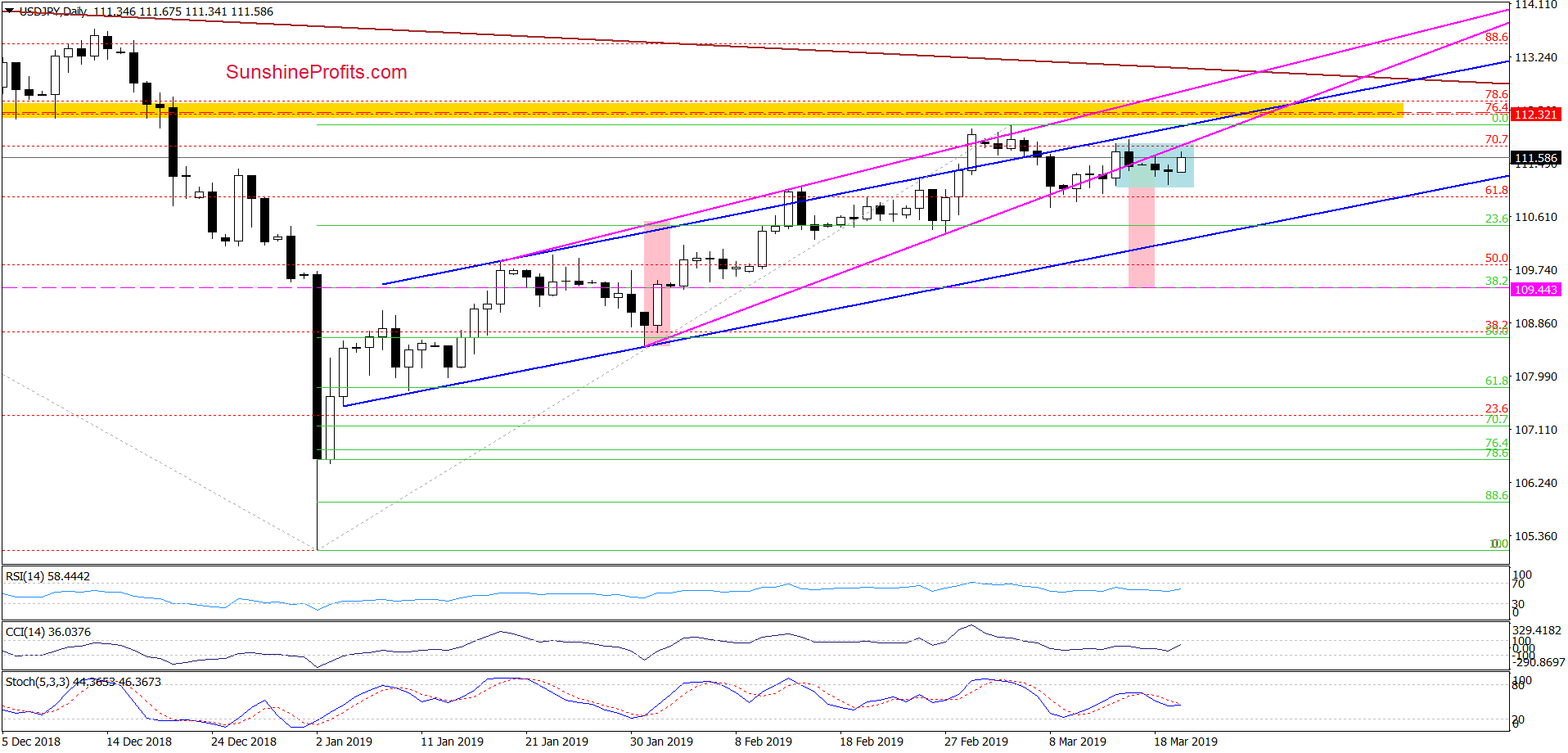Click the 114.110 price scale value
Screen dimensions: 1568x753
pyautogui.click(x=1536, y=5)
